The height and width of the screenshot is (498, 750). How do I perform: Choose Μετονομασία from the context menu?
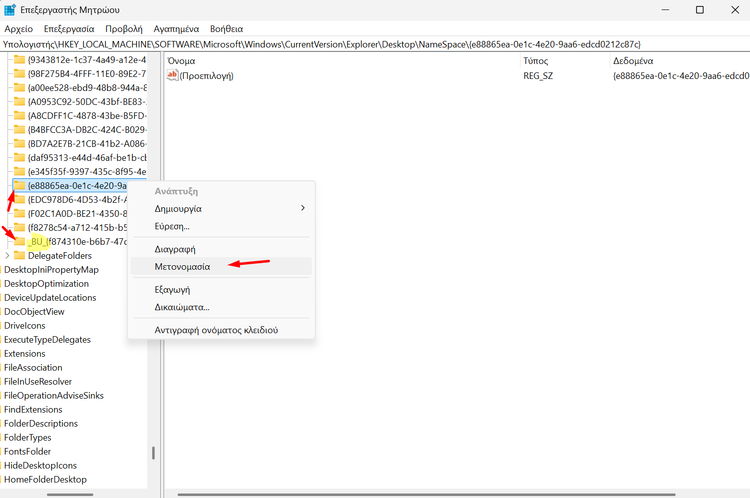point(182,267)
